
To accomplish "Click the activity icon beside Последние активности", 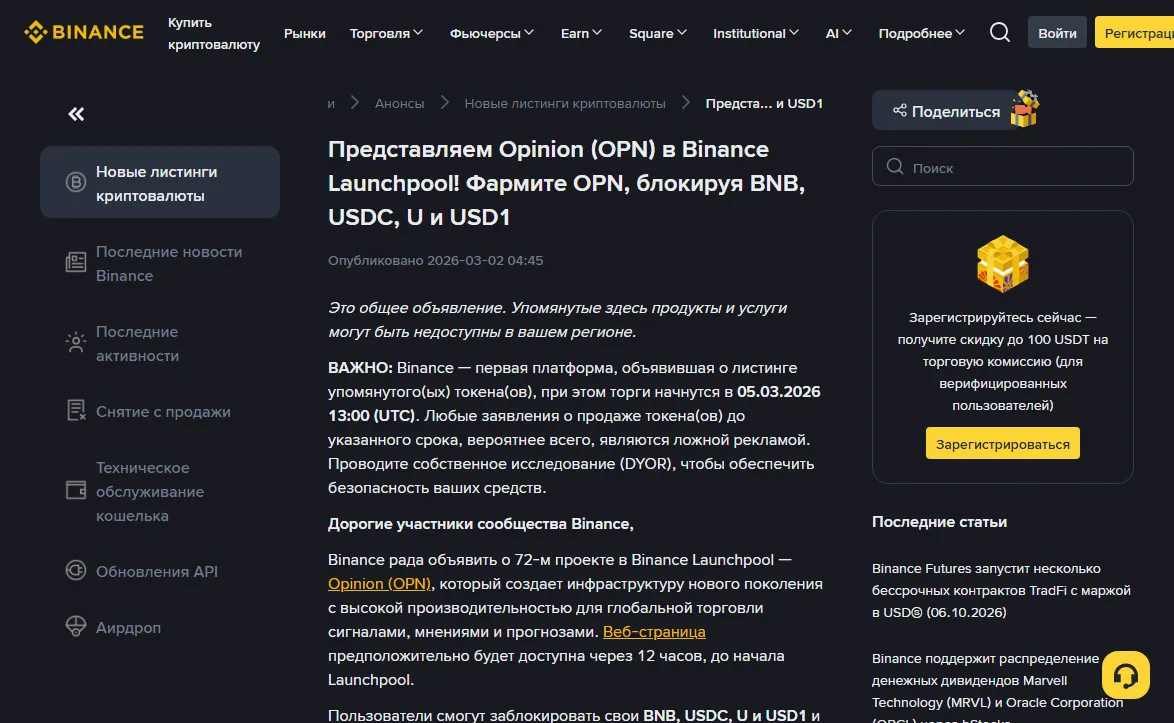I will click(x=76, y=343).
